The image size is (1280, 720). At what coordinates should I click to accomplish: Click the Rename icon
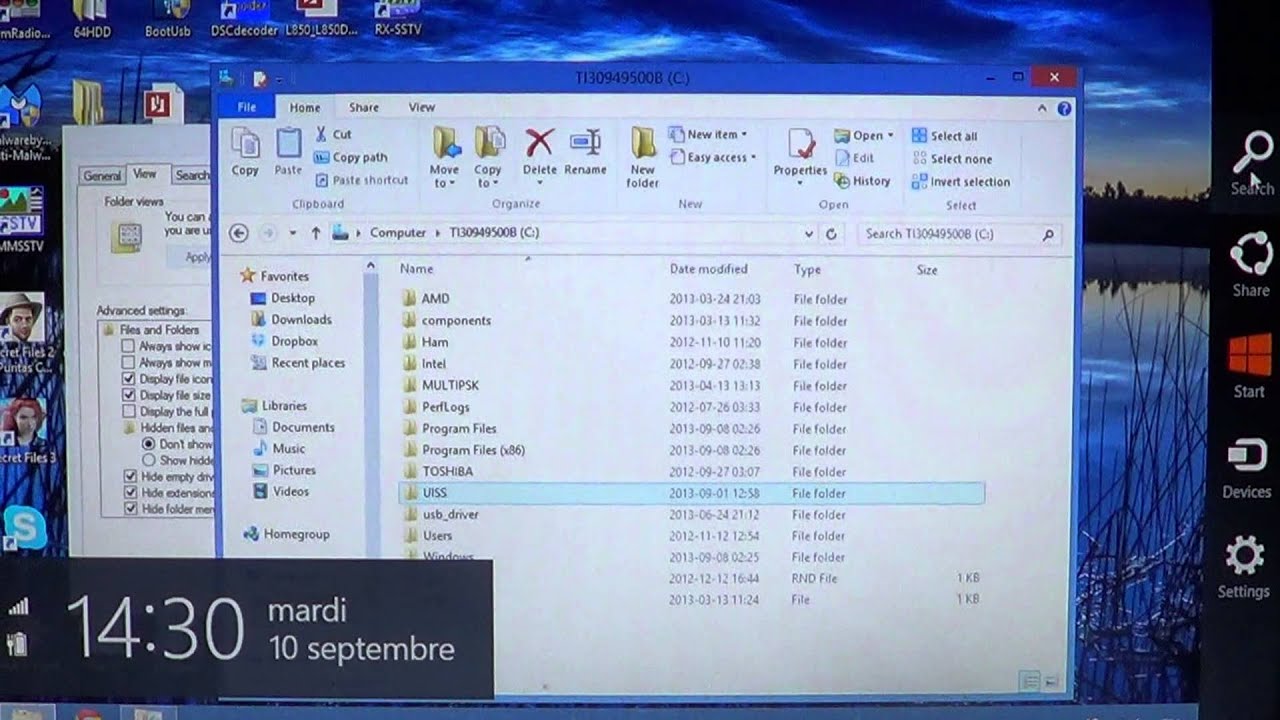click(585, 142)
